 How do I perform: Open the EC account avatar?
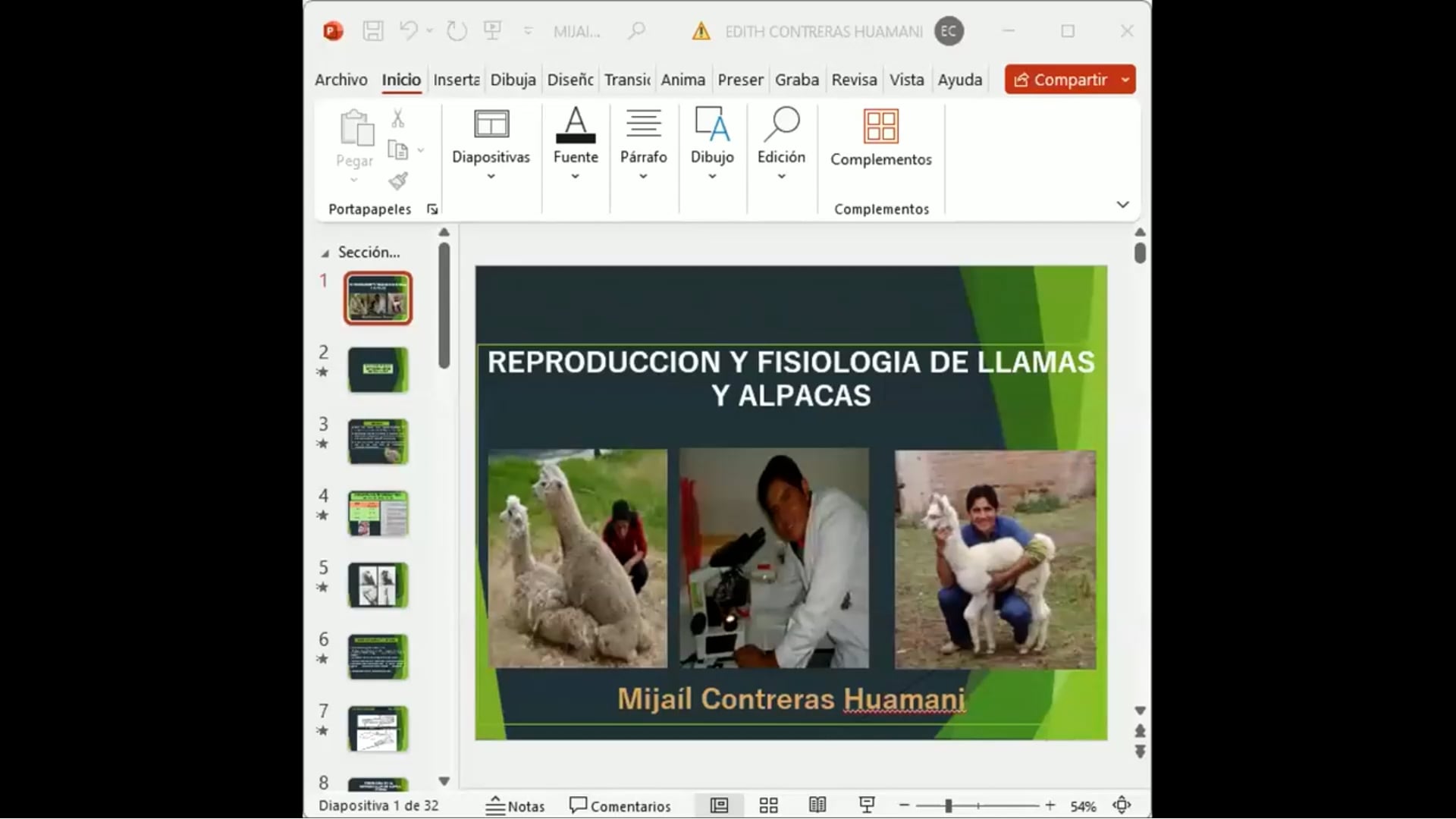(x=949, y=31)
